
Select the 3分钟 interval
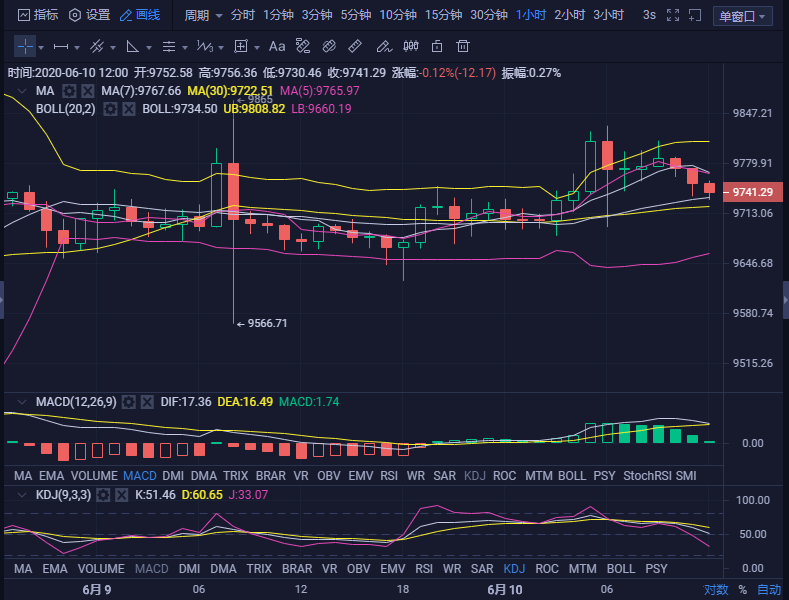pyautogui.click(x=317, y=15)
